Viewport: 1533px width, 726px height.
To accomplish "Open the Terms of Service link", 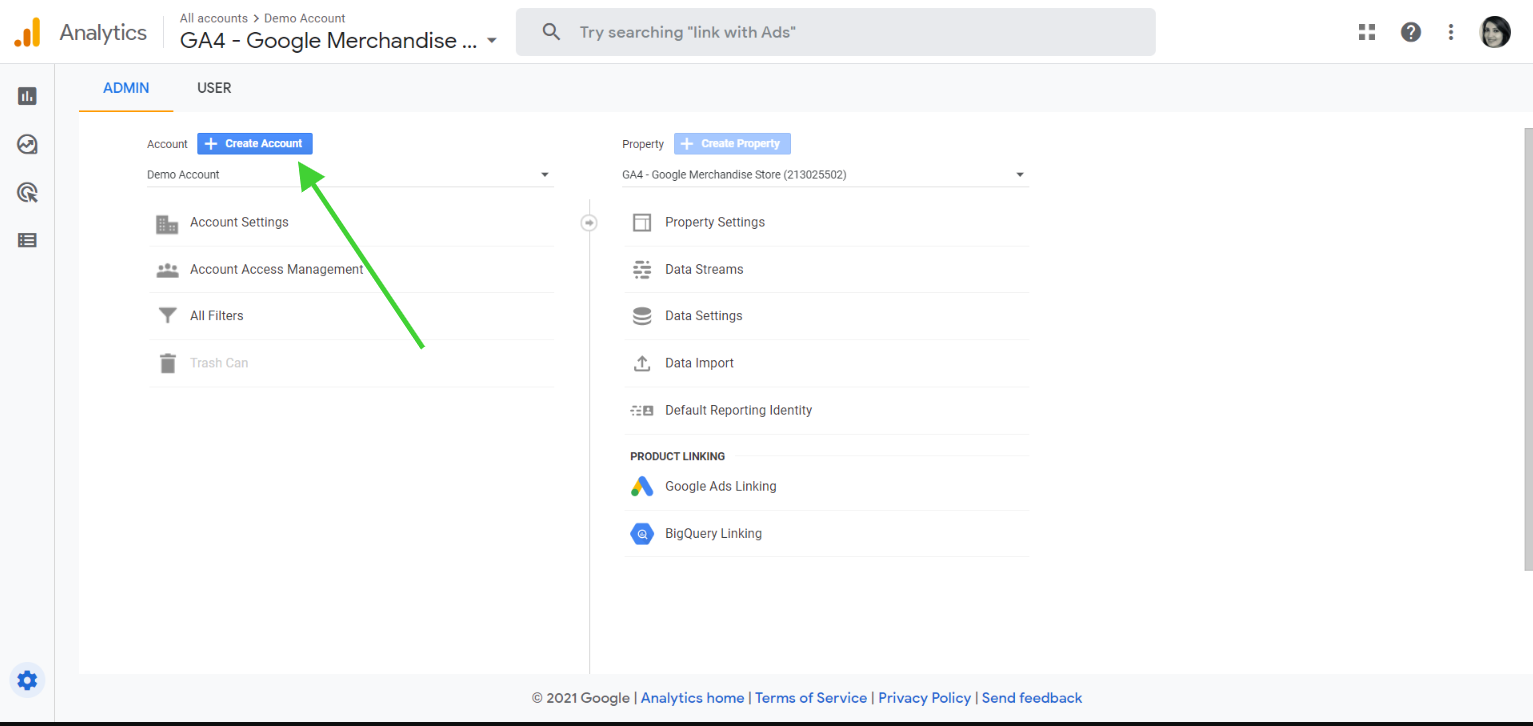I will pos(811,698).
